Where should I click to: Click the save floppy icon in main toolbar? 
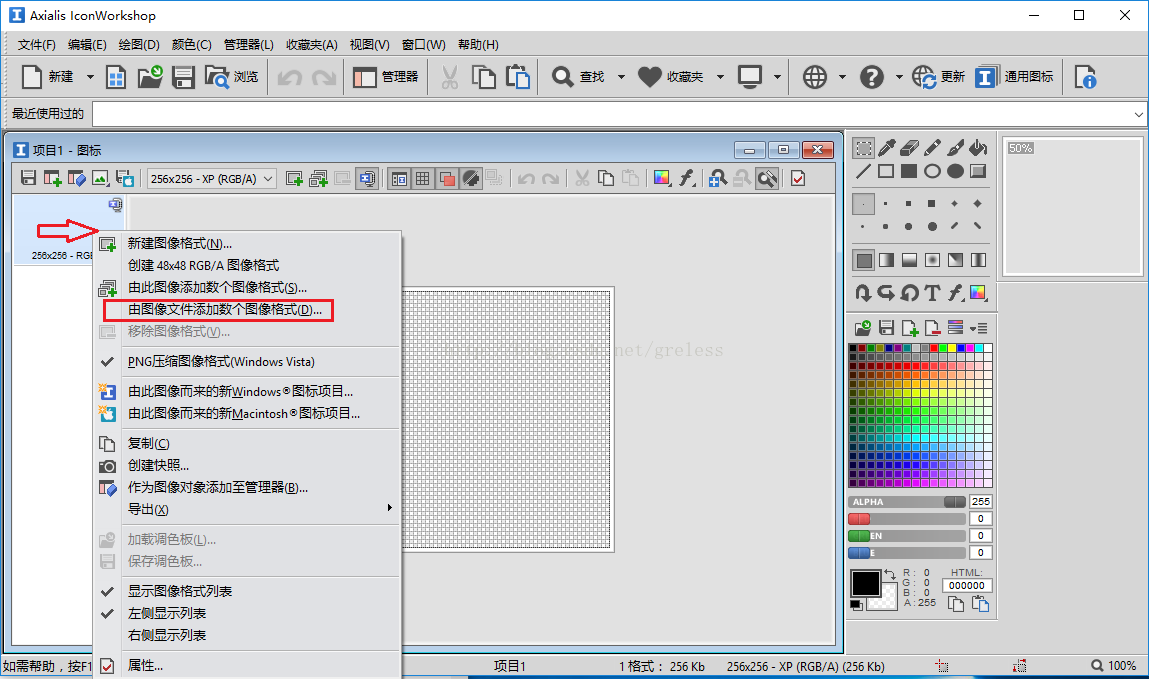[182, 77]
